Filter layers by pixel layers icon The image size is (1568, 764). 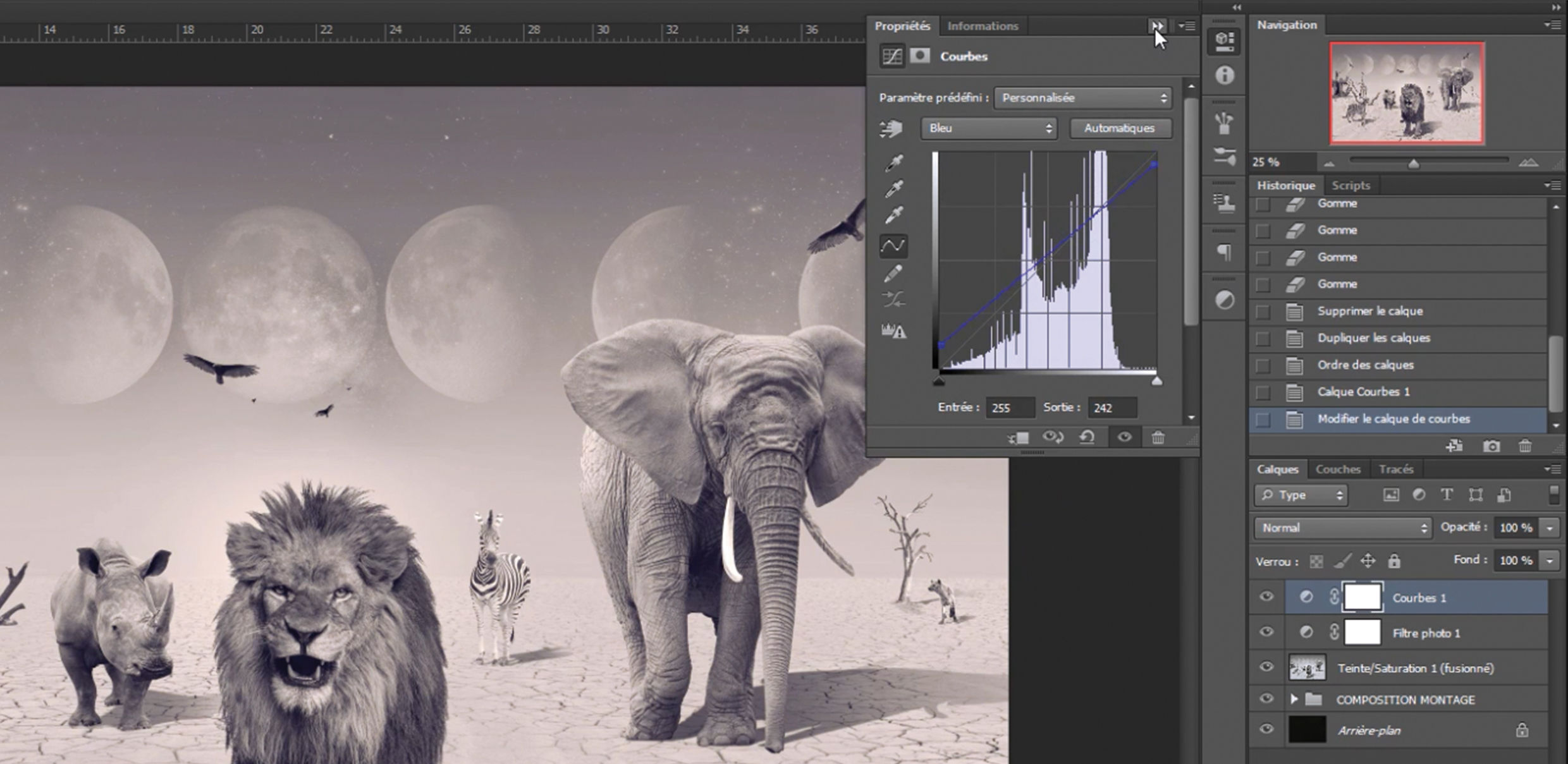(1391, 495)
